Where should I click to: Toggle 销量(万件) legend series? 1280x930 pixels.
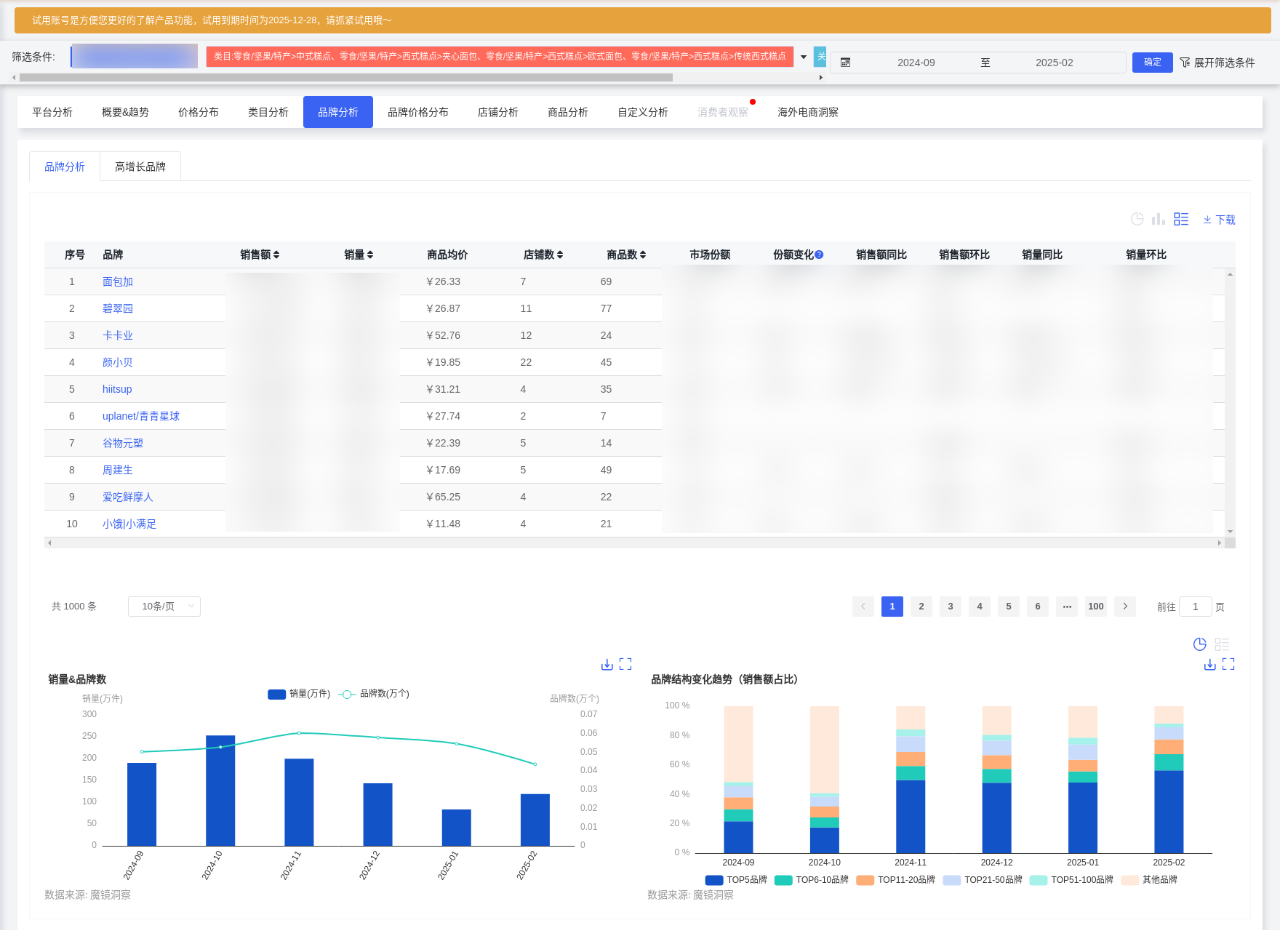coord(299,694)
